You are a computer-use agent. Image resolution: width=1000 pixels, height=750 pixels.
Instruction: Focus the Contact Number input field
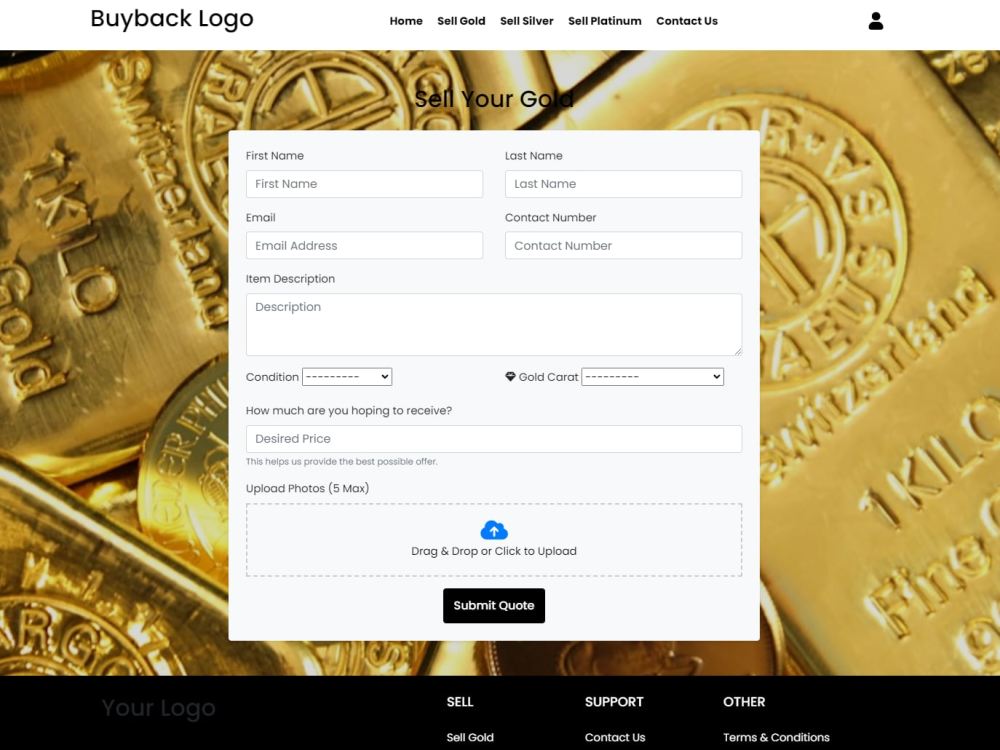623,246
